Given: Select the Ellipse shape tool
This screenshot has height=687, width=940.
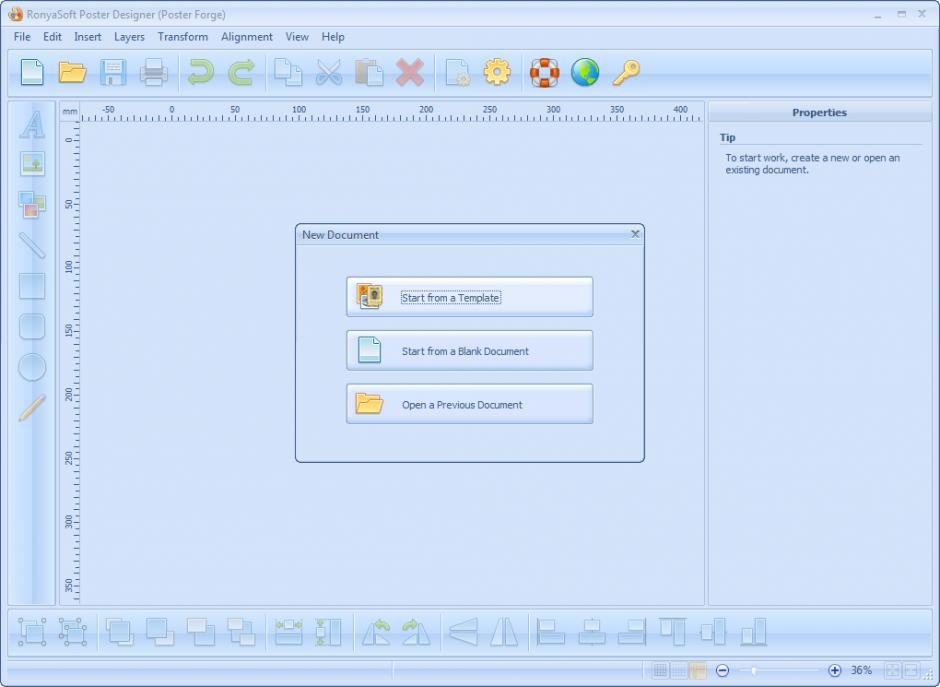Looking at the screenshot, I should pyautogui.click(x=32, y=367).
